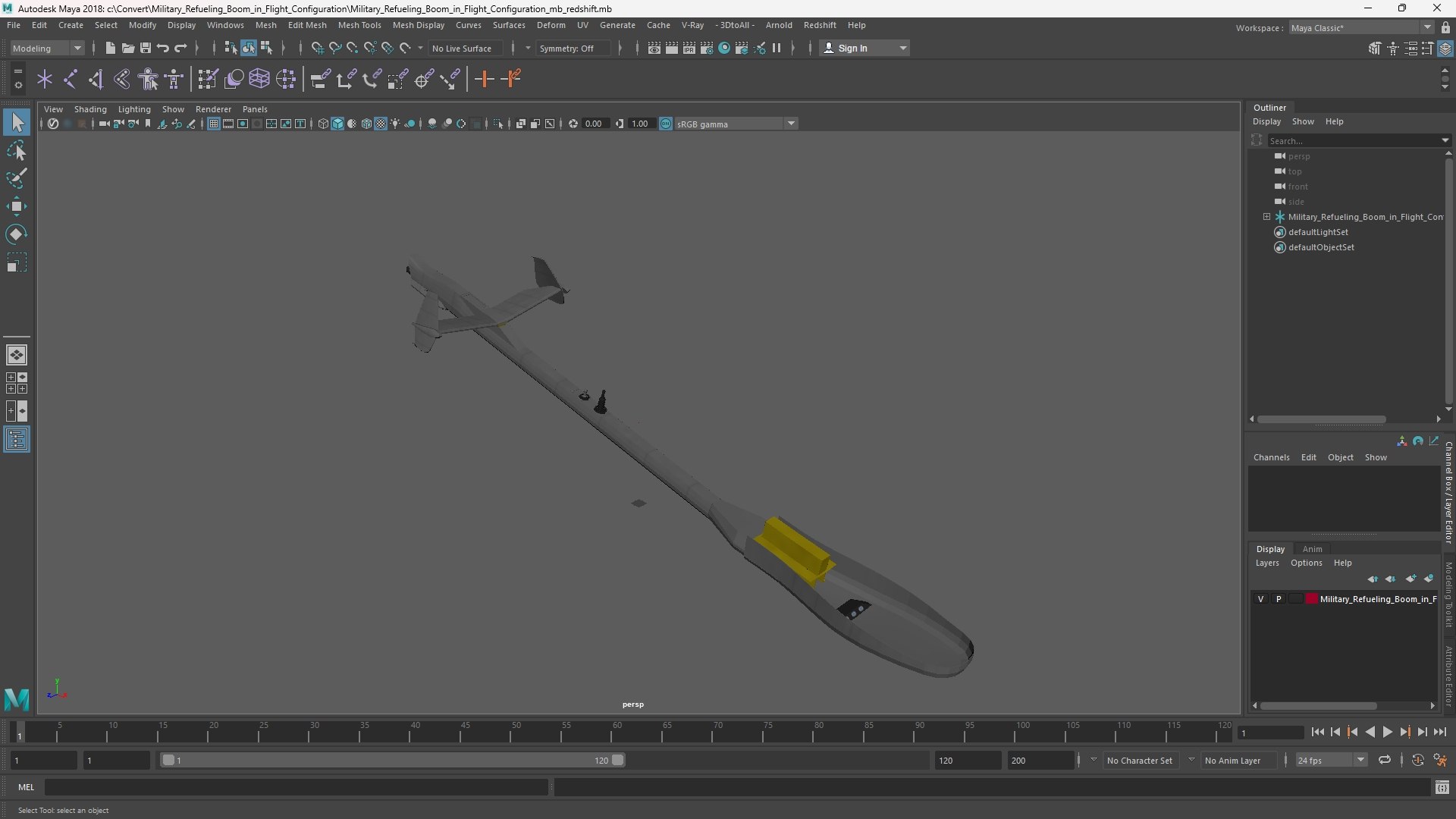Activate the Paint Selection tool
The height and width of the screenshot is (819, 1456).
(16, 178)
